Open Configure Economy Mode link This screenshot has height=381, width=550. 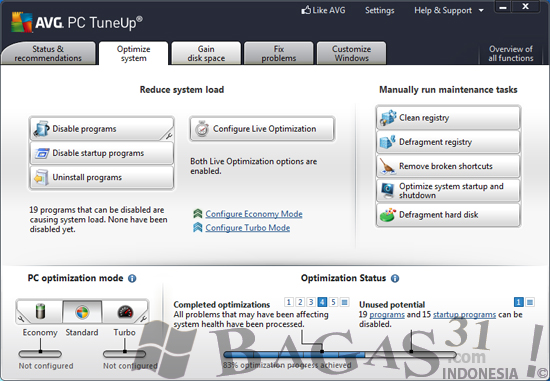coord(254,214)
